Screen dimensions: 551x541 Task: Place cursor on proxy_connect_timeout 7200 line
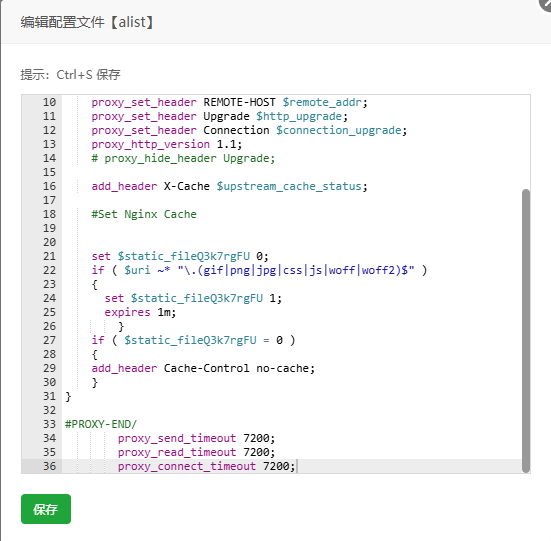[207, 466]
